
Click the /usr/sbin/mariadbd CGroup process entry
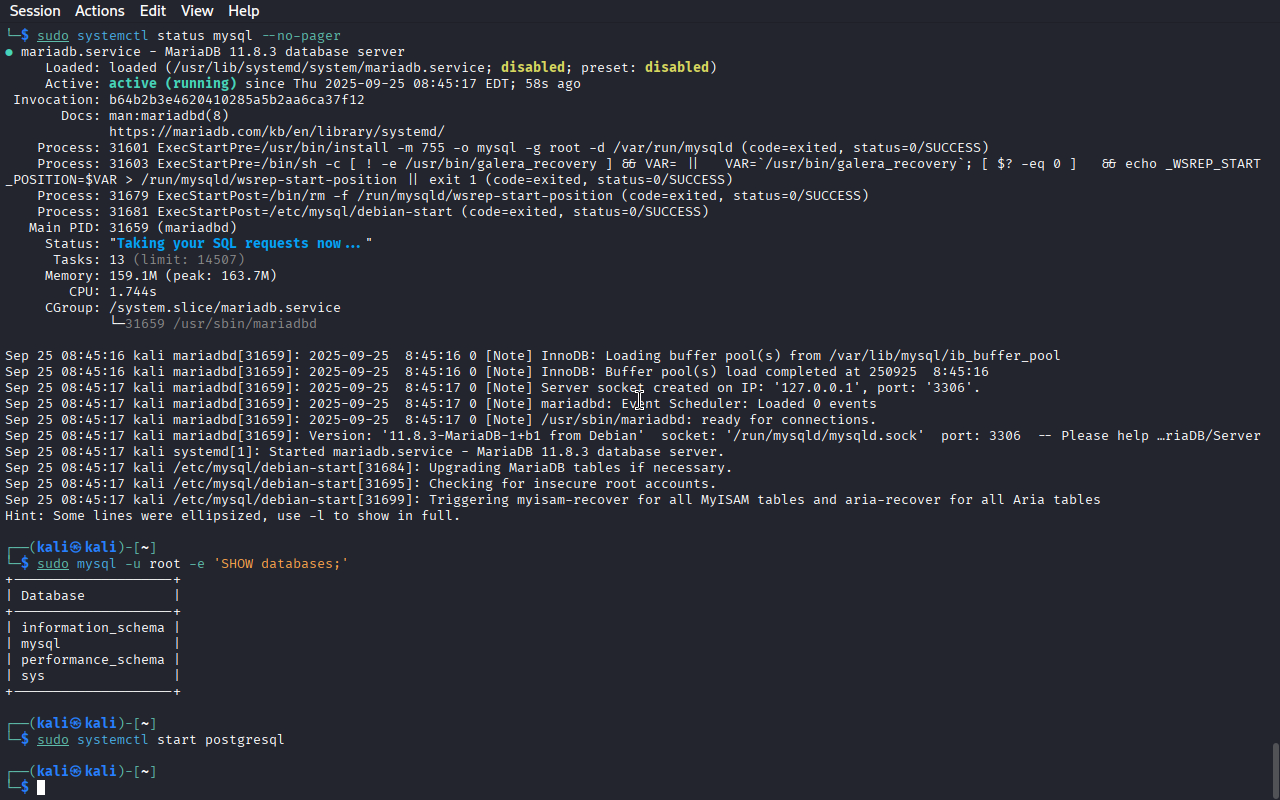point(220,324)
